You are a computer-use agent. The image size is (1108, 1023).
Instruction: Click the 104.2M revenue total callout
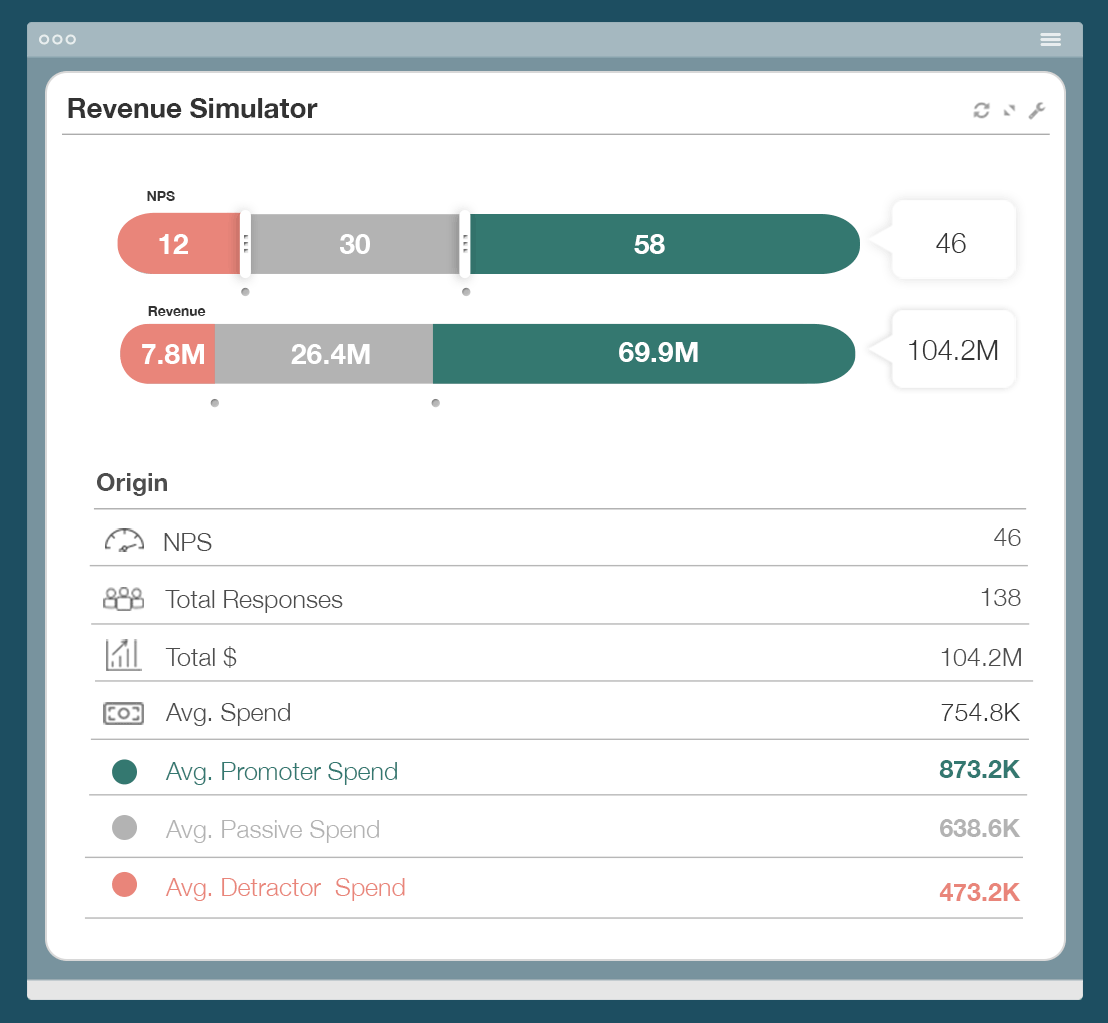[952, 350]
